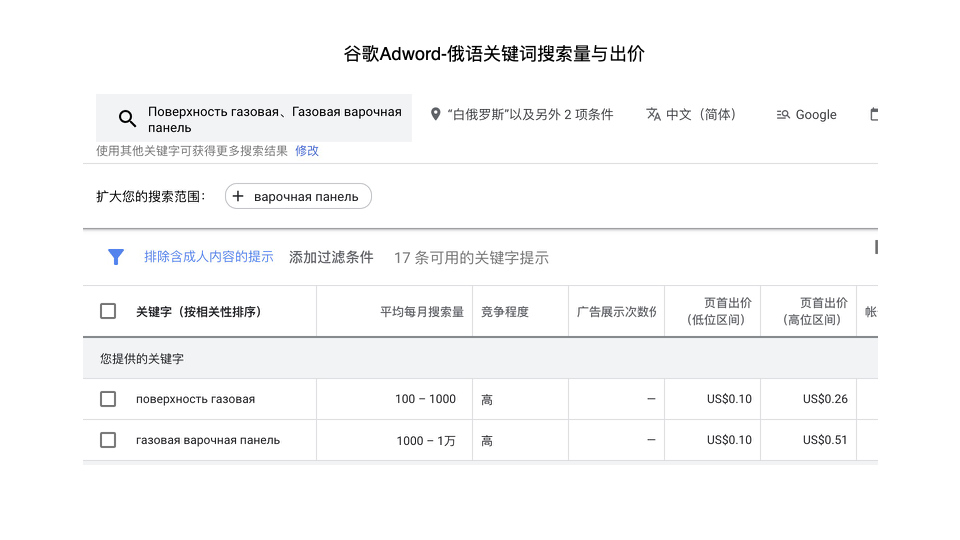960x540 pixels.
Task: Check the газовая варочная панель row checkbox
Action: click(x=108, y=440)
